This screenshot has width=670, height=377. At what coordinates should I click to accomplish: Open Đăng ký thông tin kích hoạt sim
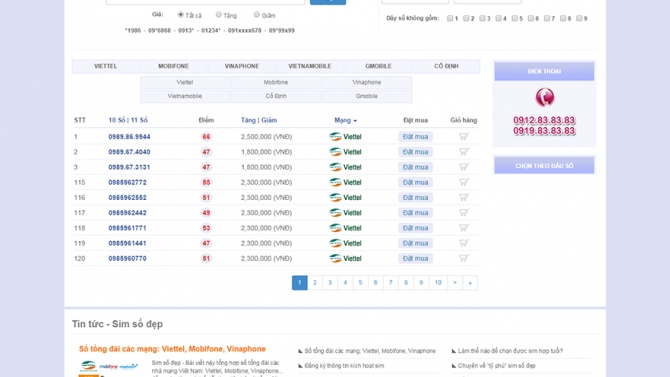click(344, 366)
